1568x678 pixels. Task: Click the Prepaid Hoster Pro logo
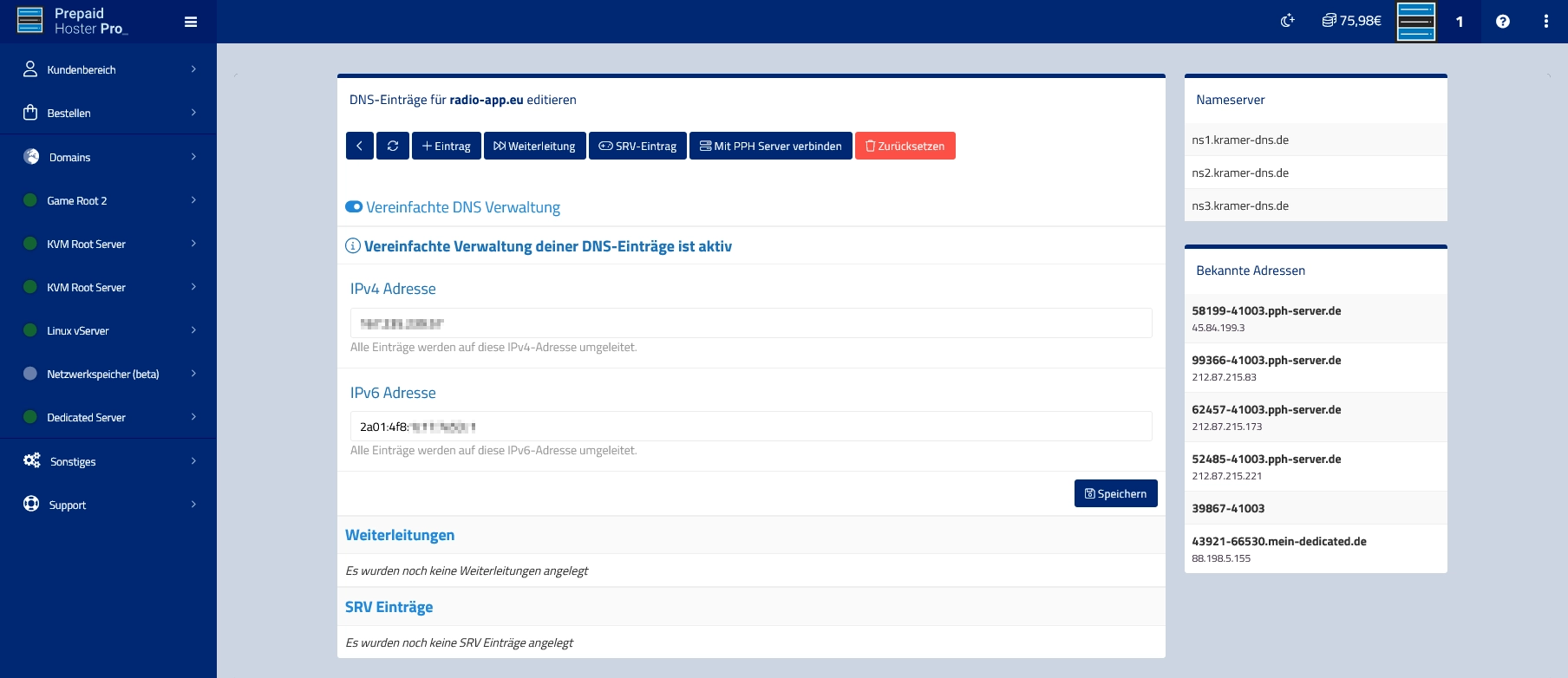(x=73, y=22)
